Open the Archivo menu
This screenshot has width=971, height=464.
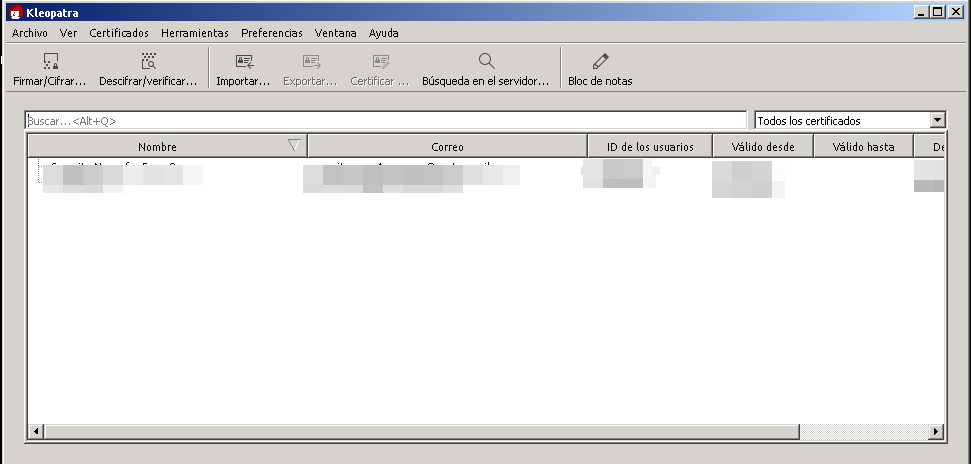point(30,33)
